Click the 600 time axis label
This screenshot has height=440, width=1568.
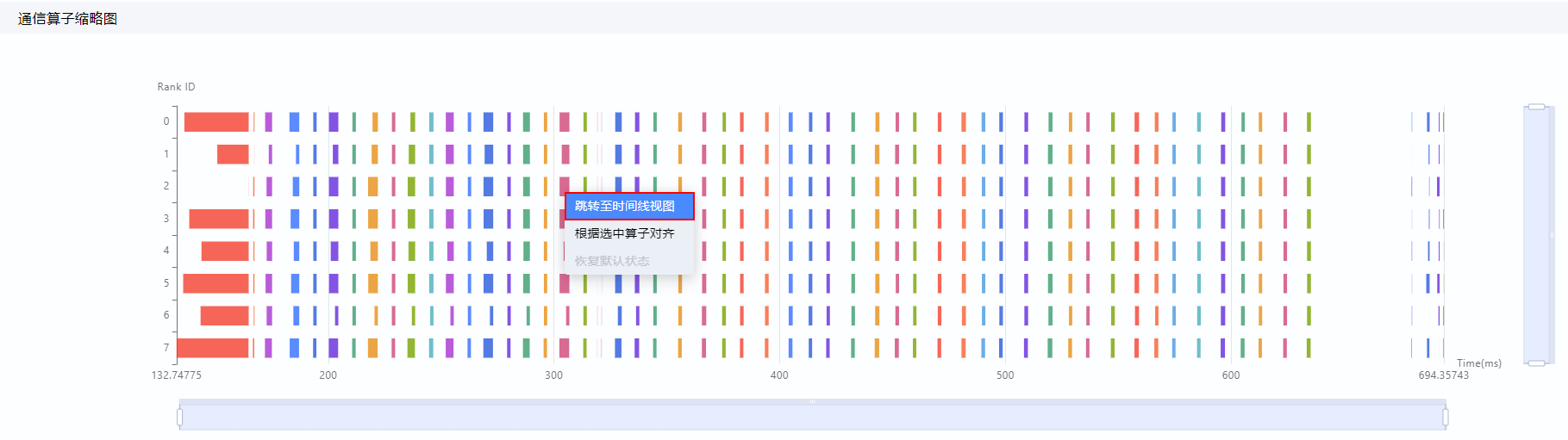[1231, 375]
